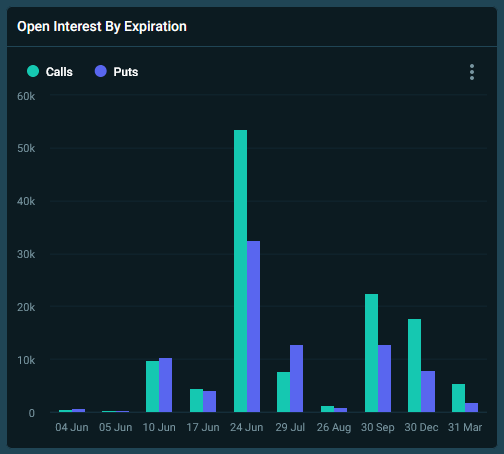
Task: Click the 31 Mar Calls bar
Action: [x=458, y=398]
